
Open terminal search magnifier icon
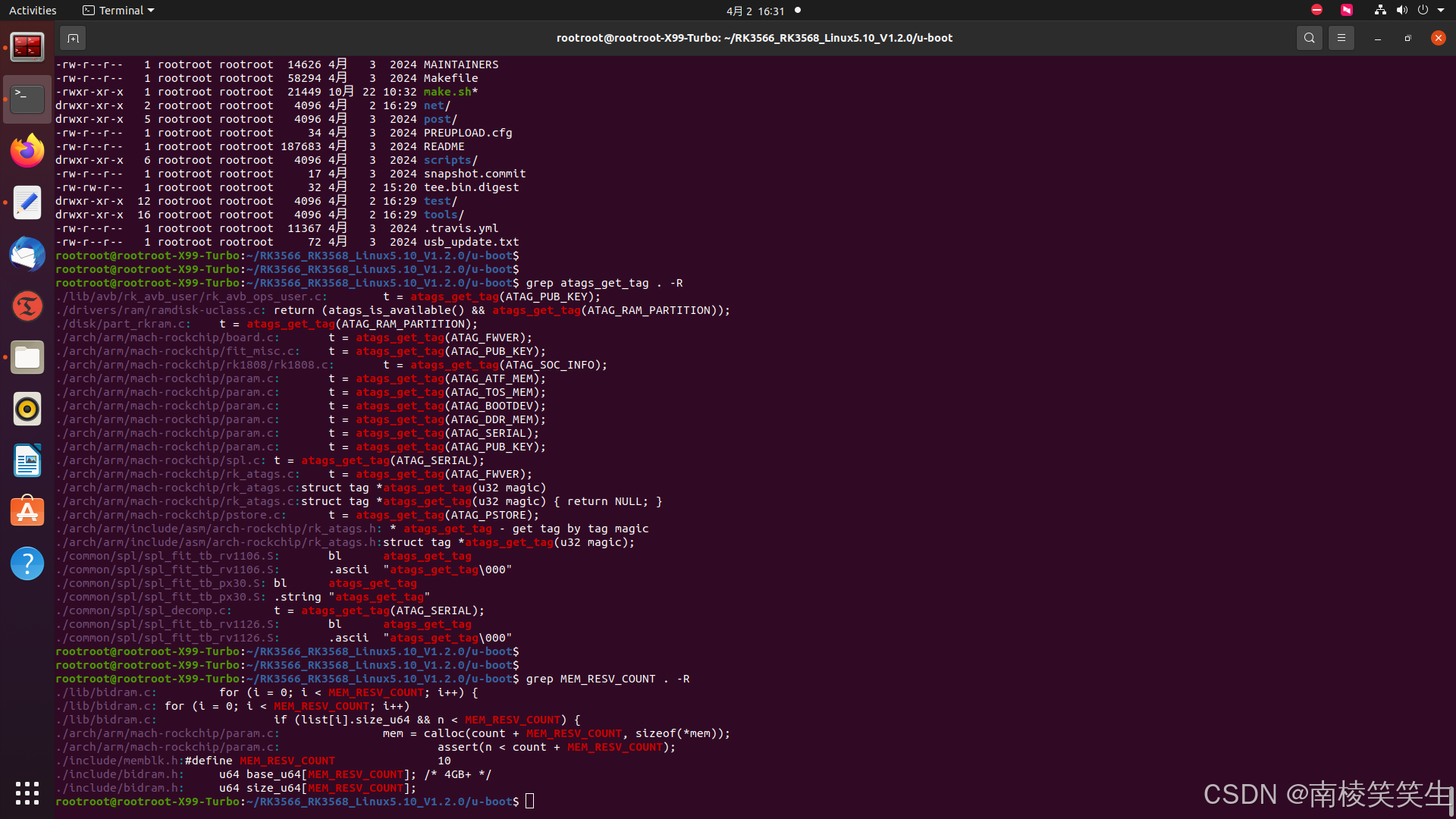coord(1309,38)
